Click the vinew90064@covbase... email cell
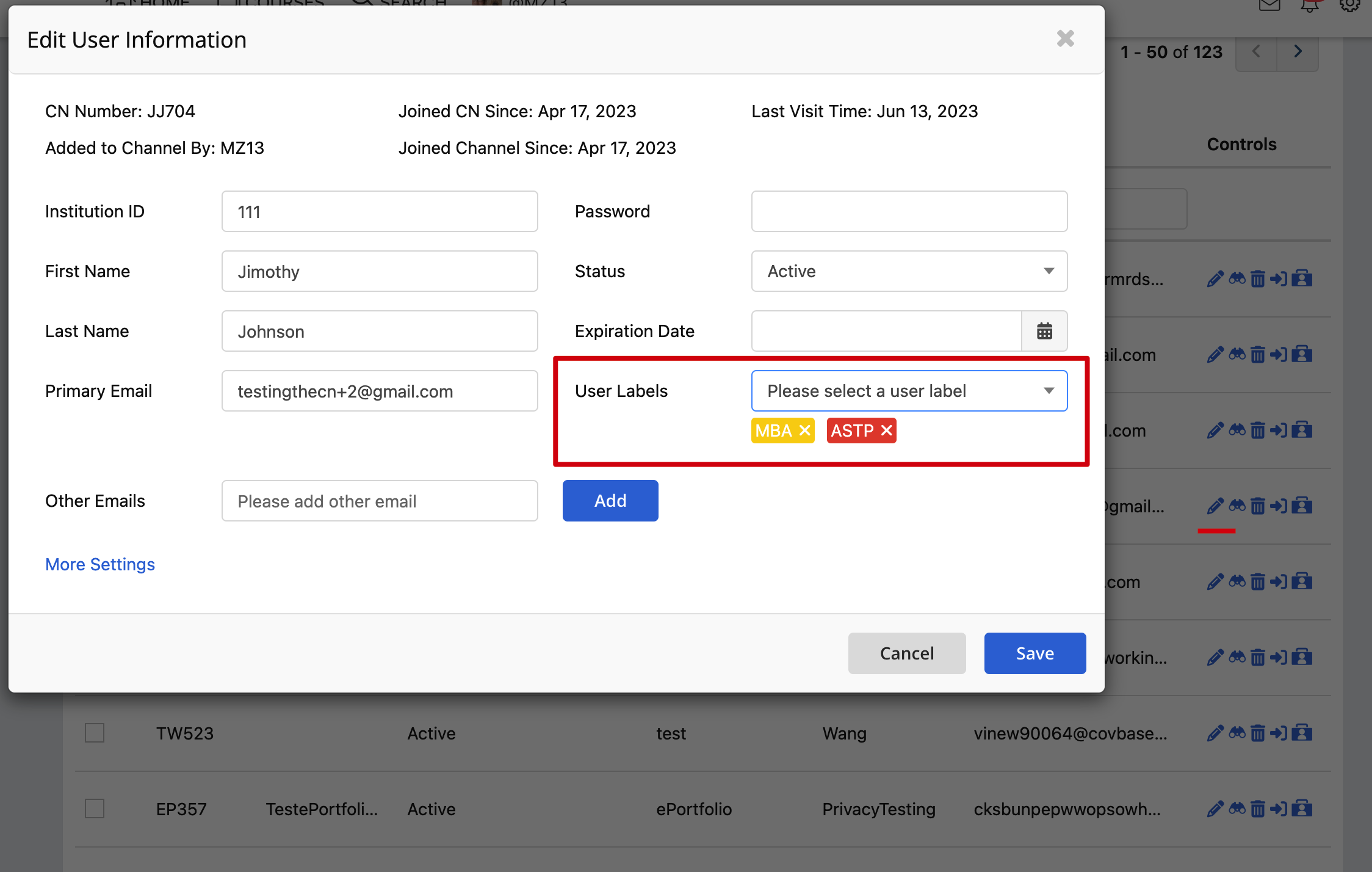This screenshot has width=1372, height=872. 1071,733
